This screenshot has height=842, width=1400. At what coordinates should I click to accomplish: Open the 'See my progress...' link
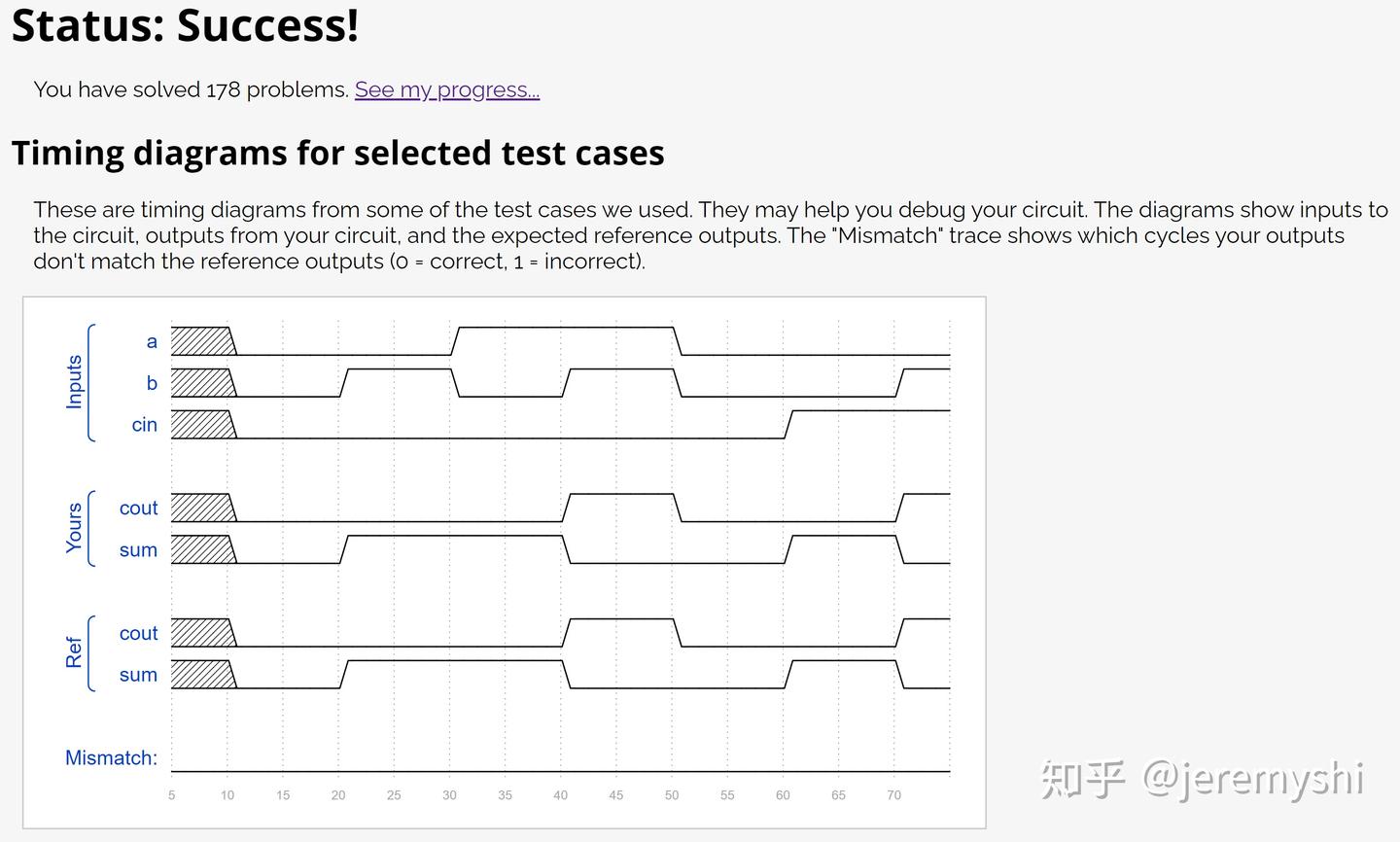[x=447, y=89]
